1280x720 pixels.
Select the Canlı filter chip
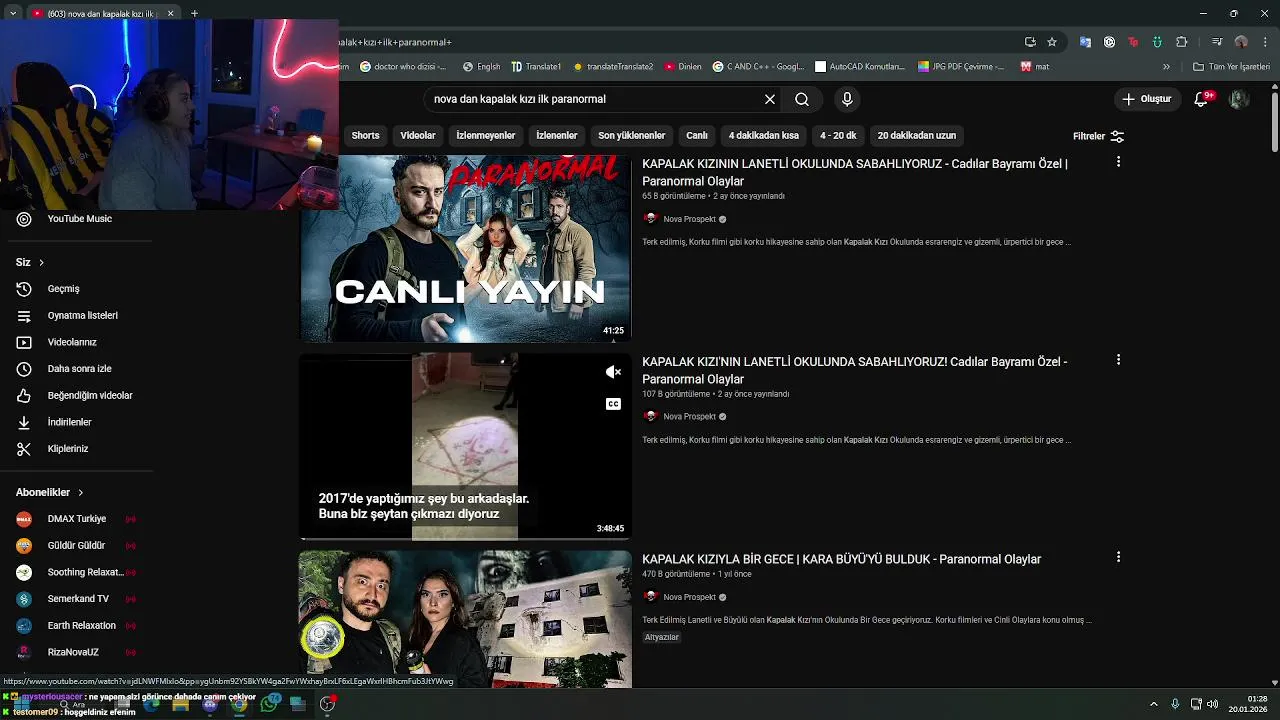coord(697,135)
